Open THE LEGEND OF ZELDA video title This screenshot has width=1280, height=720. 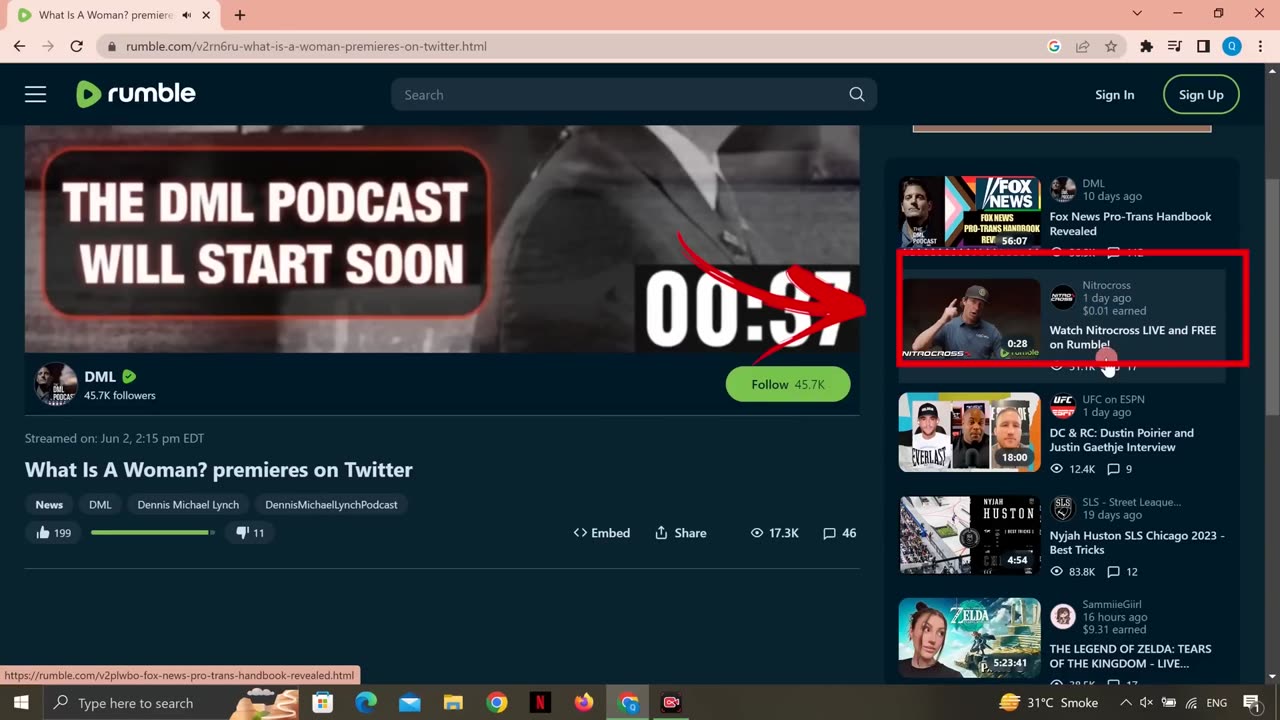[1130, 656]
